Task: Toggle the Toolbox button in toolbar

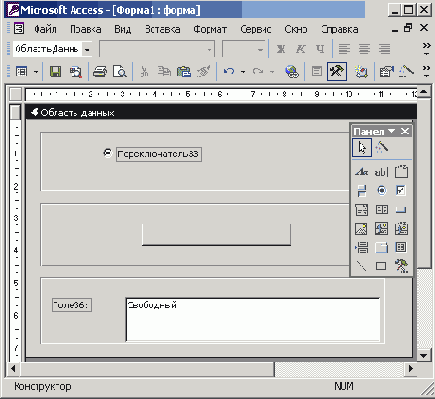Action: tap(337, 71)
